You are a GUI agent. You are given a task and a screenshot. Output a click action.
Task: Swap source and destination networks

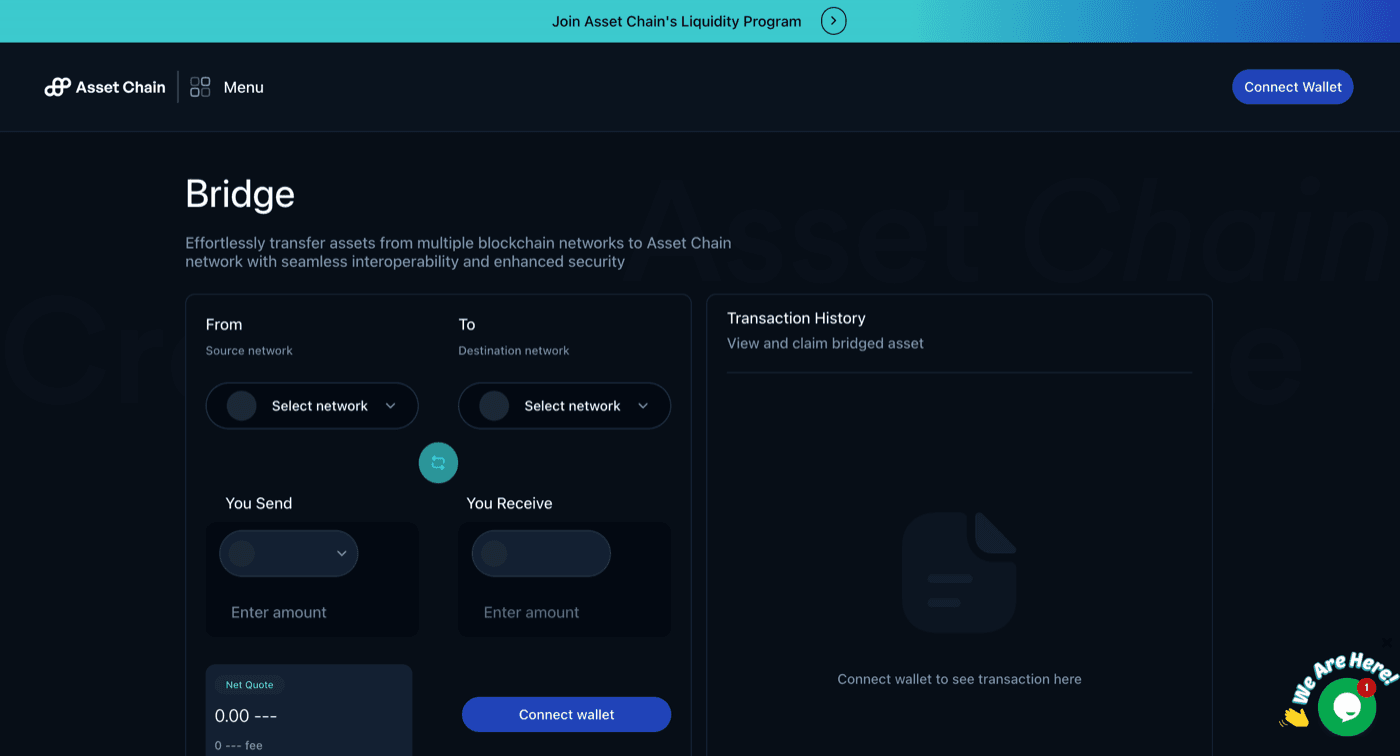pos(438,463)
